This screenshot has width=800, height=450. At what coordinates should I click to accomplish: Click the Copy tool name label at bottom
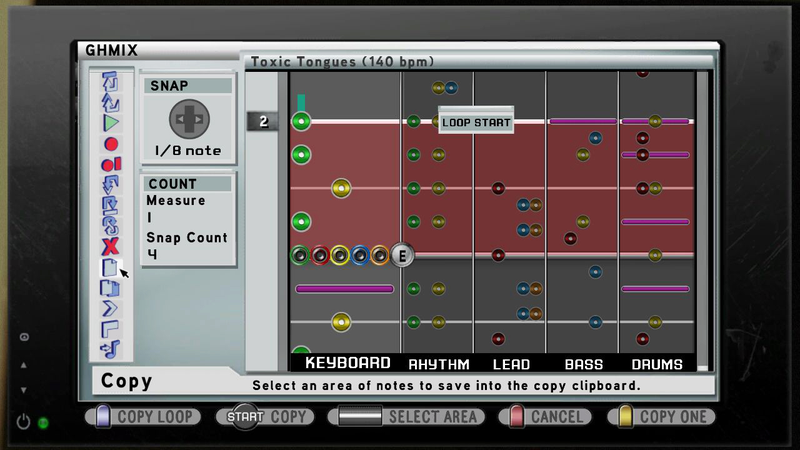[x=126, y=381]
